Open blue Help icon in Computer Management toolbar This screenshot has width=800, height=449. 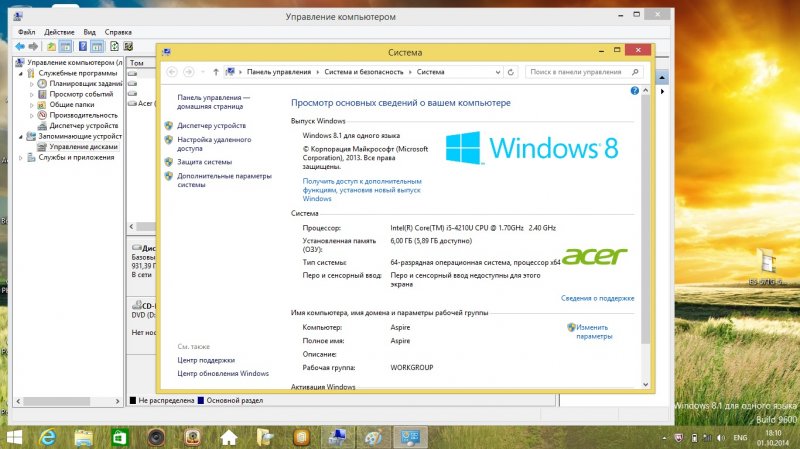83,46
